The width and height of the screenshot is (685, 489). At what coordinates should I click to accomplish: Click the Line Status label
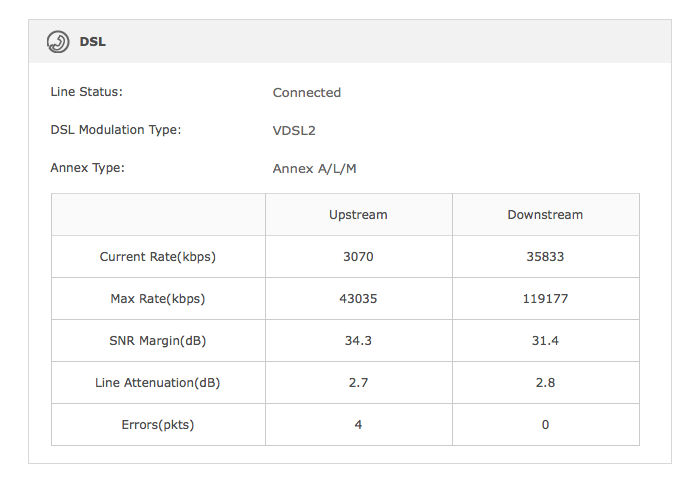tap(86, 92)
